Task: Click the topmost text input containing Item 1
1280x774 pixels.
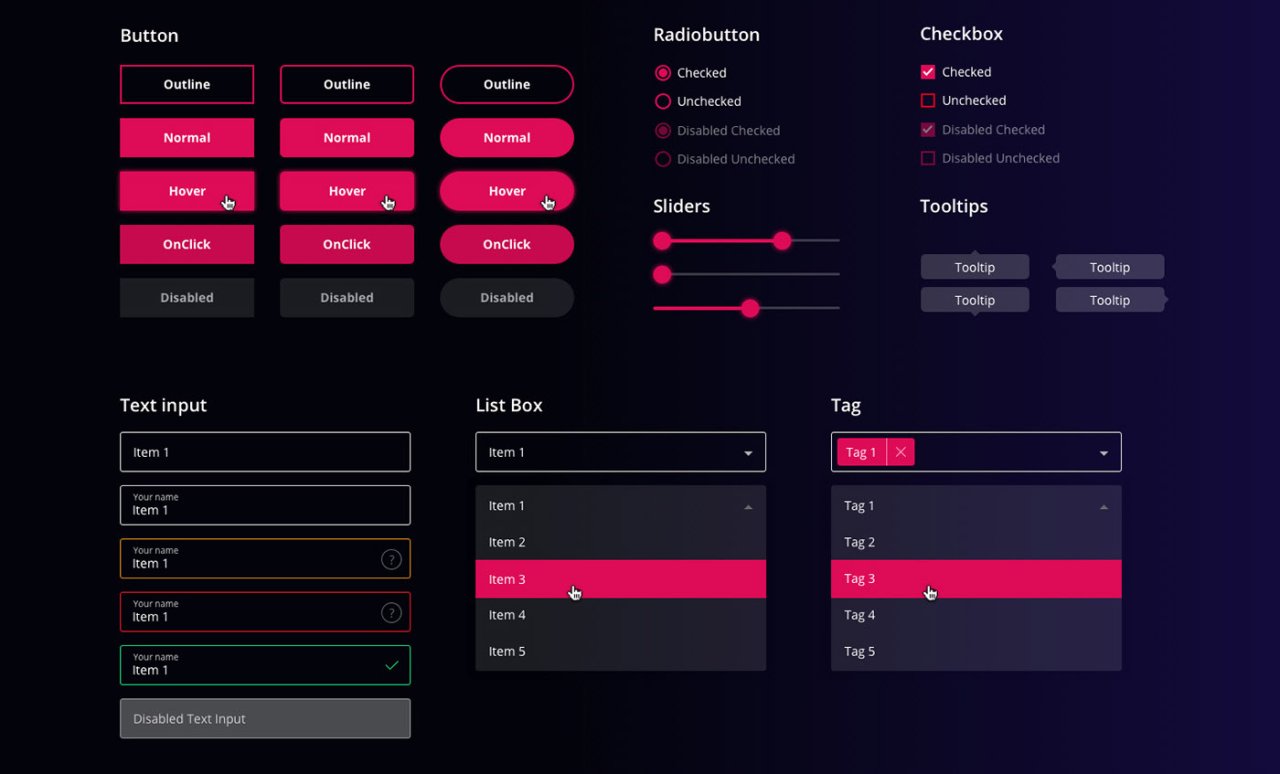Action: (265, 452)
